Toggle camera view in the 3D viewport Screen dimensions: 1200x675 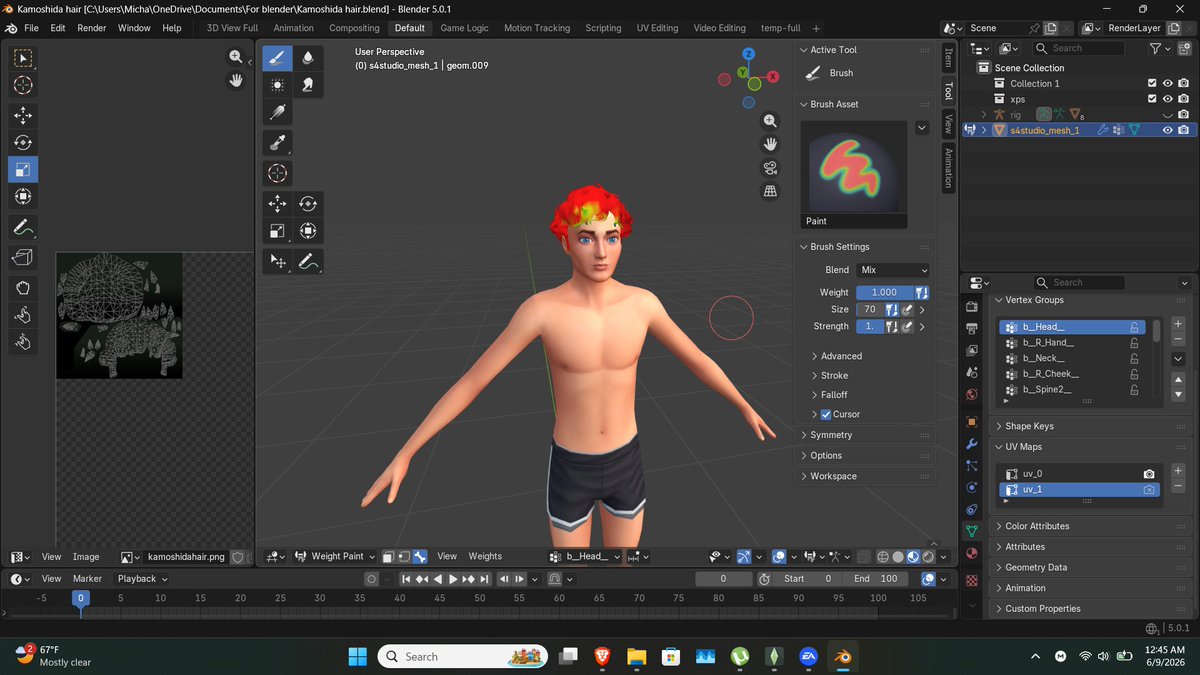[770, 167]
